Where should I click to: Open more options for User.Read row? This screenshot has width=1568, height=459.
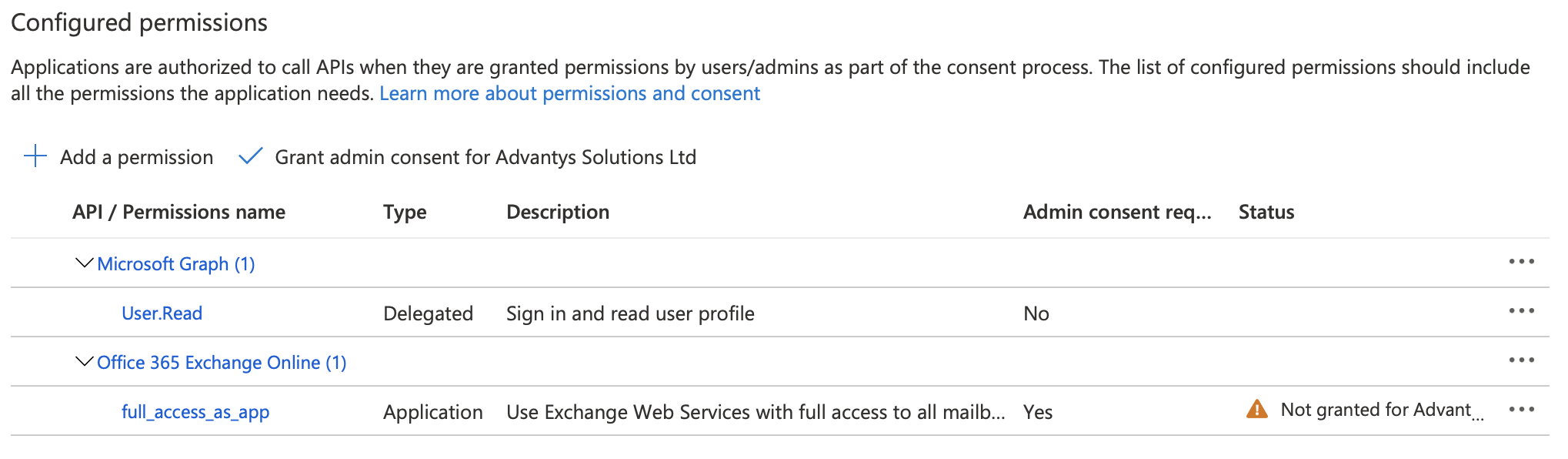(1521, 311)
